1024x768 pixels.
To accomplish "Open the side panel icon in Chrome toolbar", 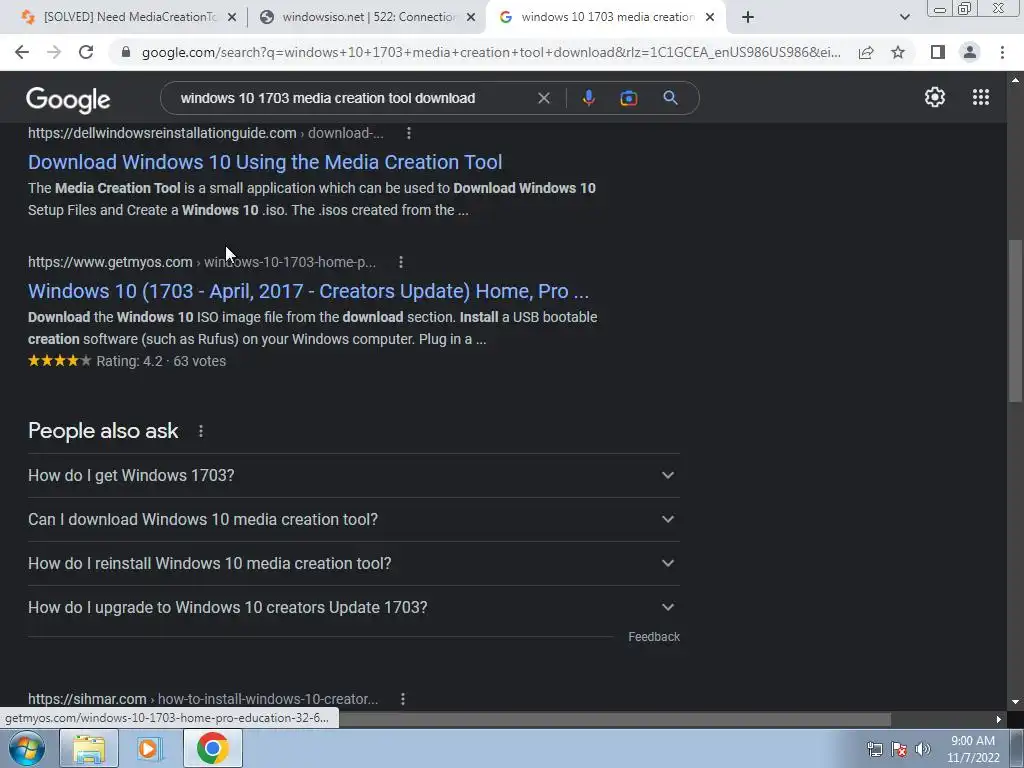I will [x=938, y=52].
